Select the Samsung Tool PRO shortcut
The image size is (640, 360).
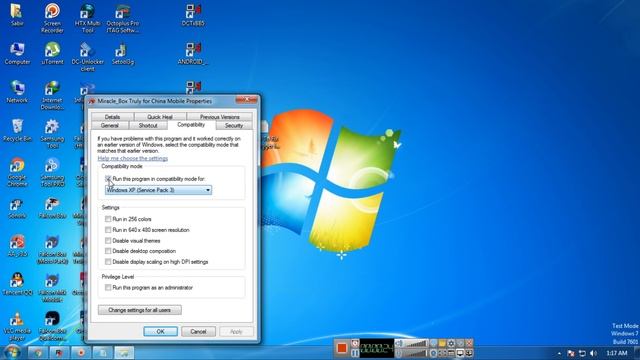[x=52, y=172]
